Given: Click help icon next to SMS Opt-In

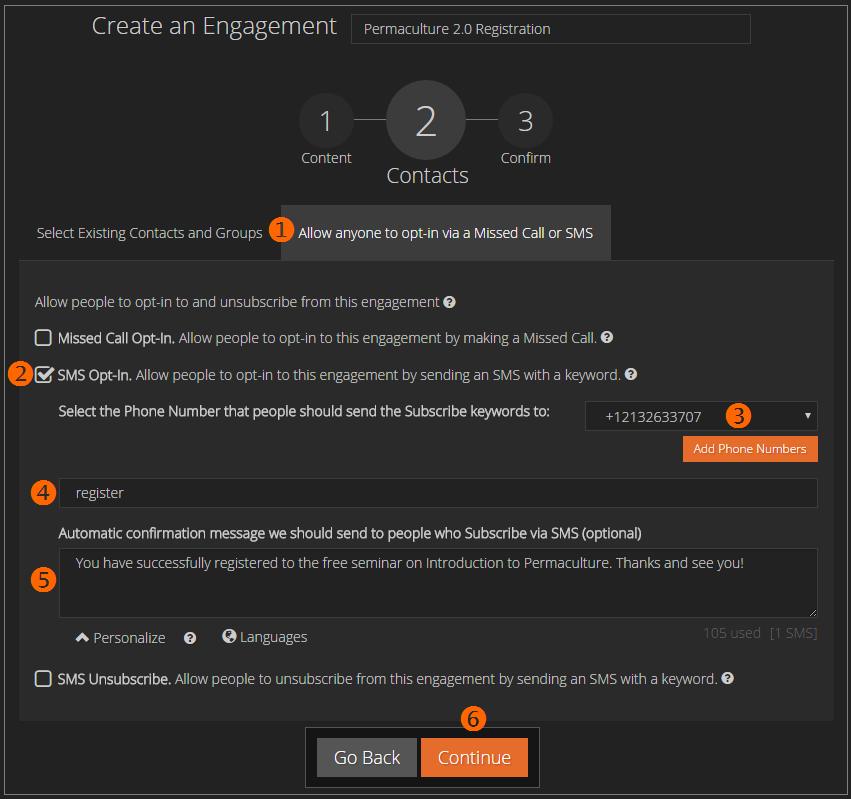Looking at the screenshot, I should [631, 375].
